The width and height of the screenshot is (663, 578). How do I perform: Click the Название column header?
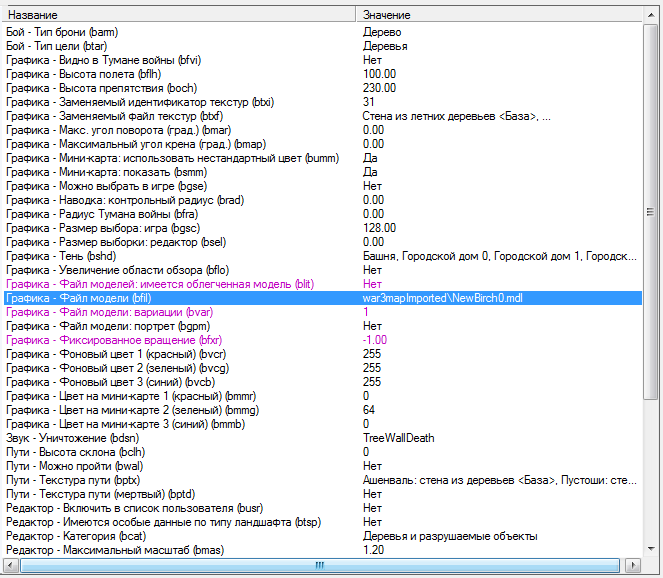(x=179, y=15)
